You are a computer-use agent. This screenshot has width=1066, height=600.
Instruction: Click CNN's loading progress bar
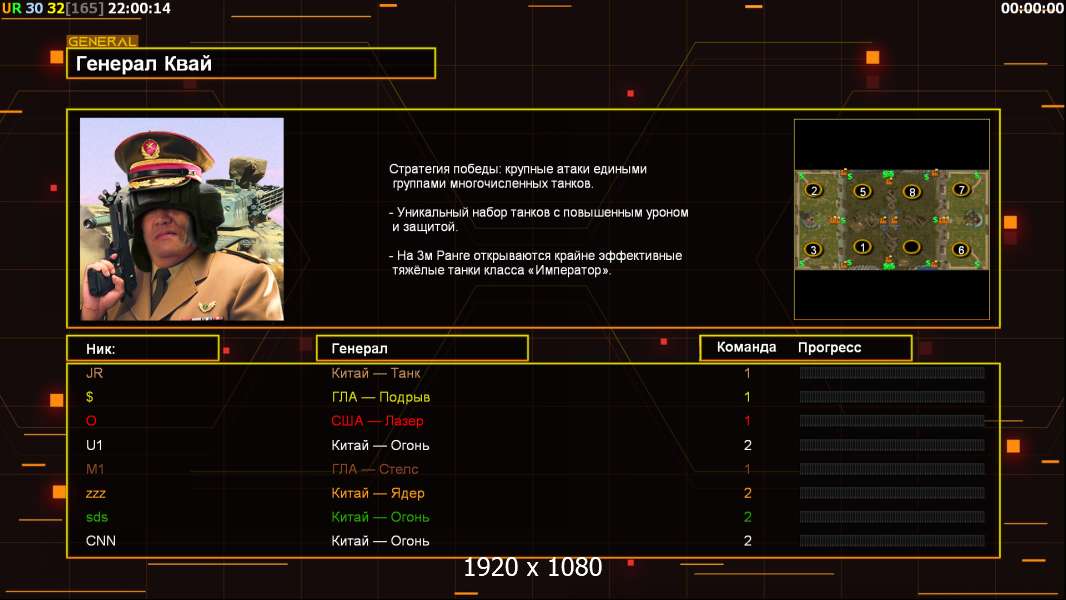(892, 541)
